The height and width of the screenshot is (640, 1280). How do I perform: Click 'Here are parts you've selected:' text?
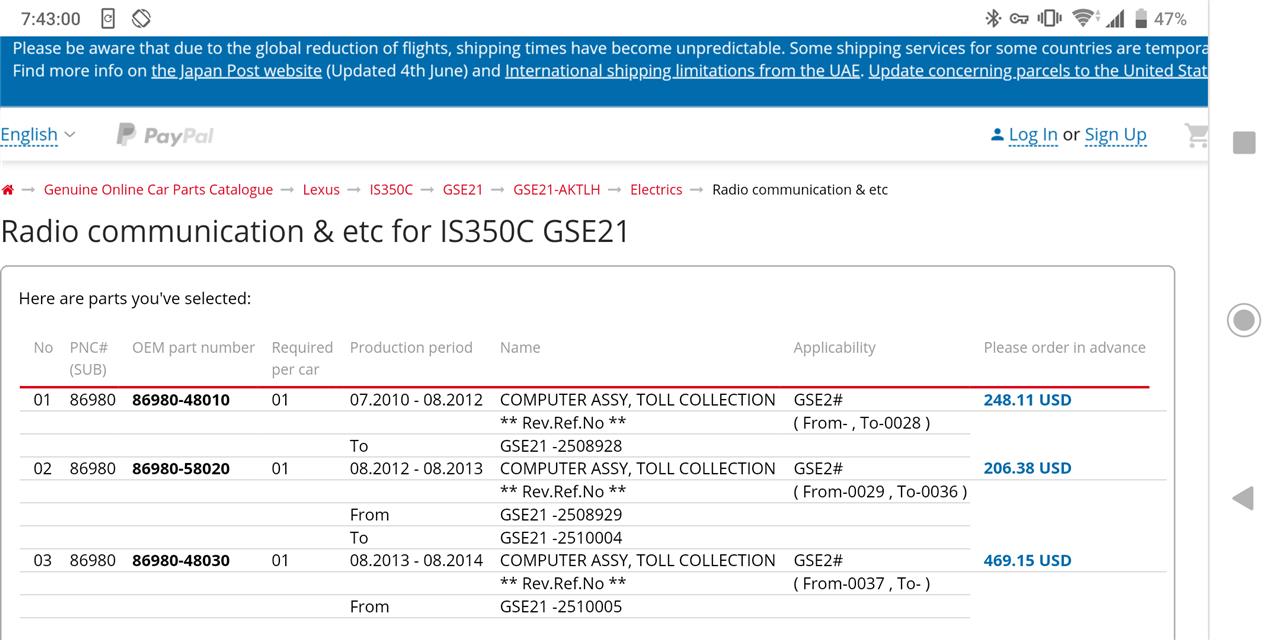[135, 299]
